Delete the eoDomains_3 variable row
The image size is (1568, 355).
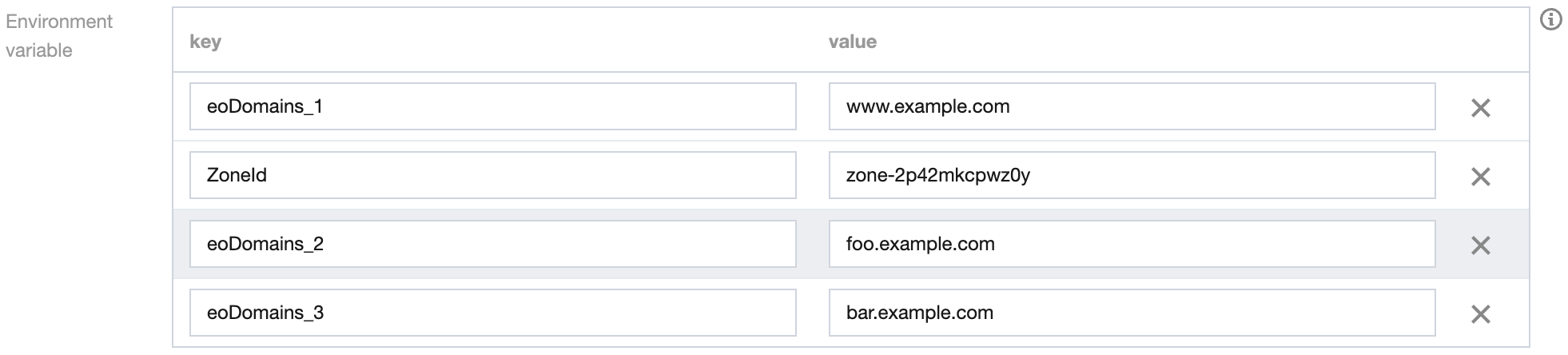(x=1480, y=314)
